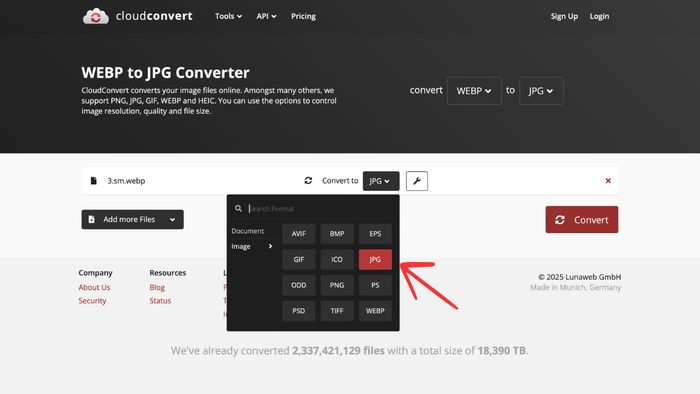Choose AVIF format
Viewport: 700px width, 394px height.
[x=299, y=234]
